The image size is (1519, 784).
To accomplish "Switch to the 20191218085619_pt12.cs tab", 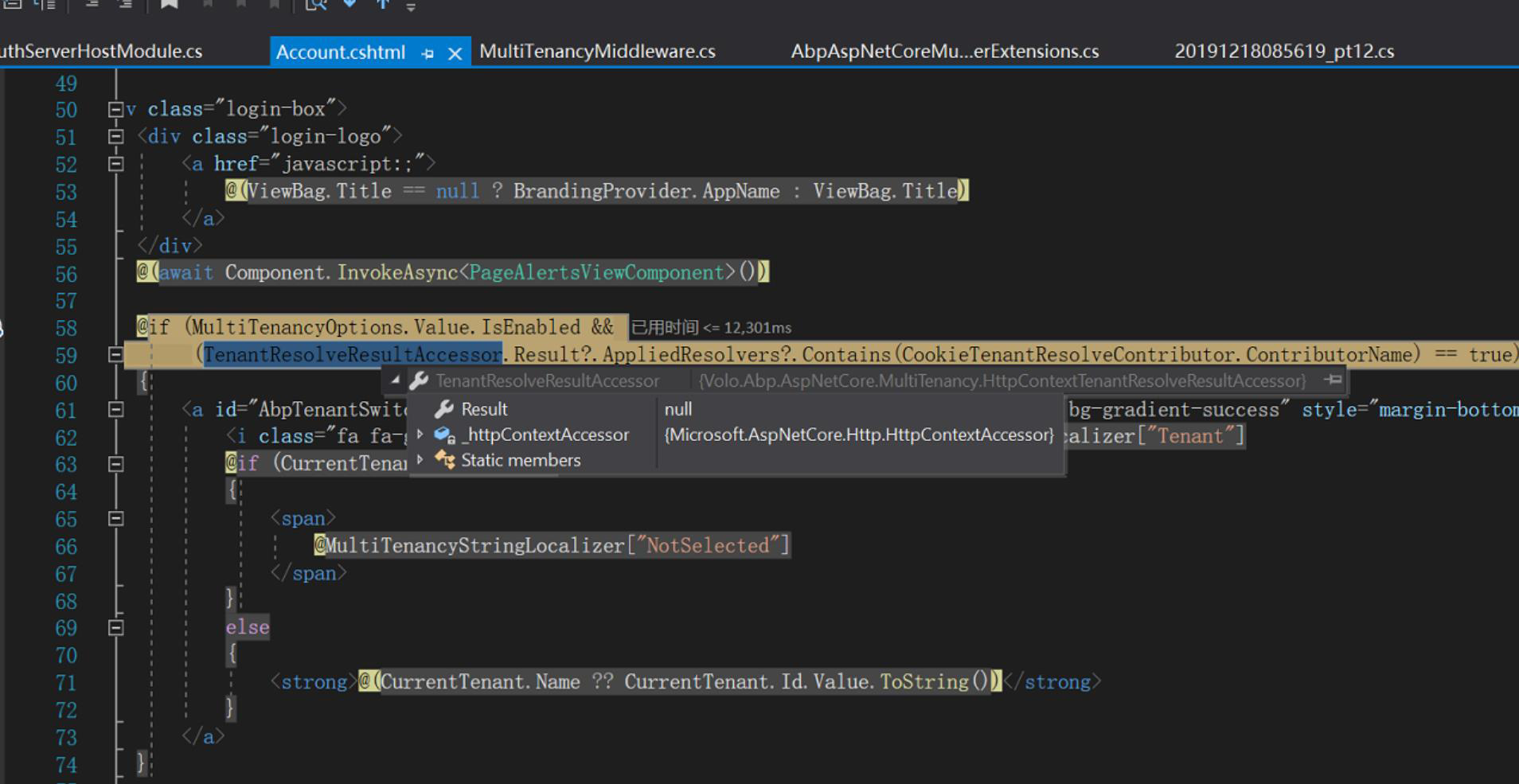I will click(x=1285, y=51).
